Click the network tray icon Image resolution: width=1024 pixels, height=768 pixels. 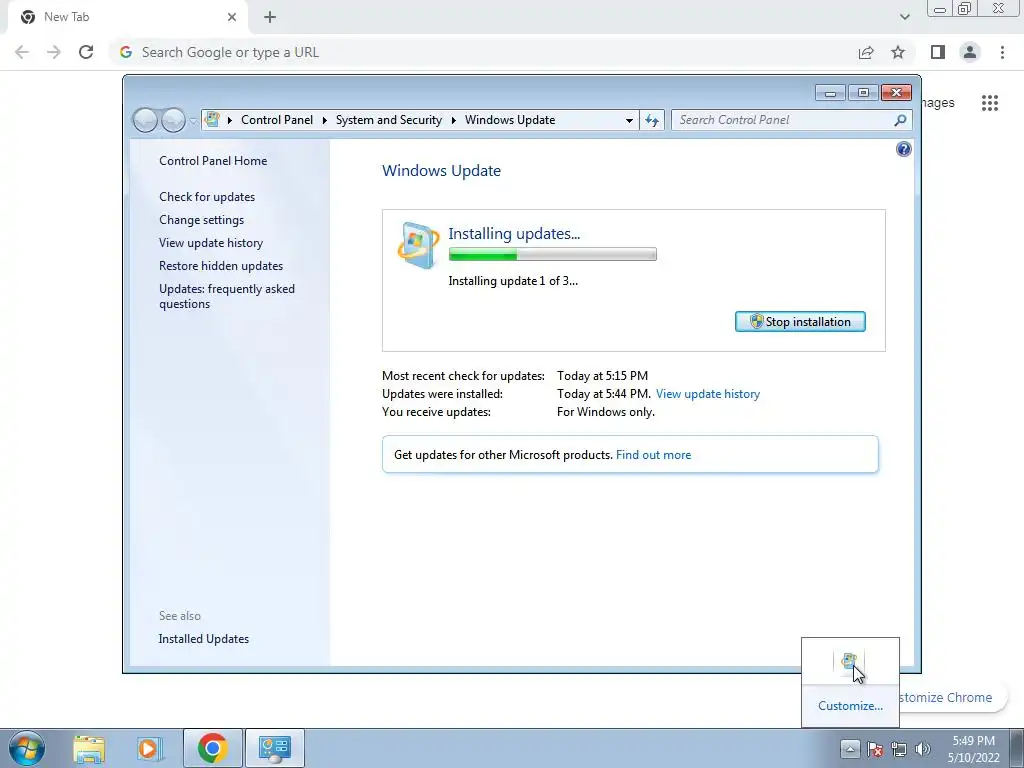pyautogui.click(x=899, y=749)
